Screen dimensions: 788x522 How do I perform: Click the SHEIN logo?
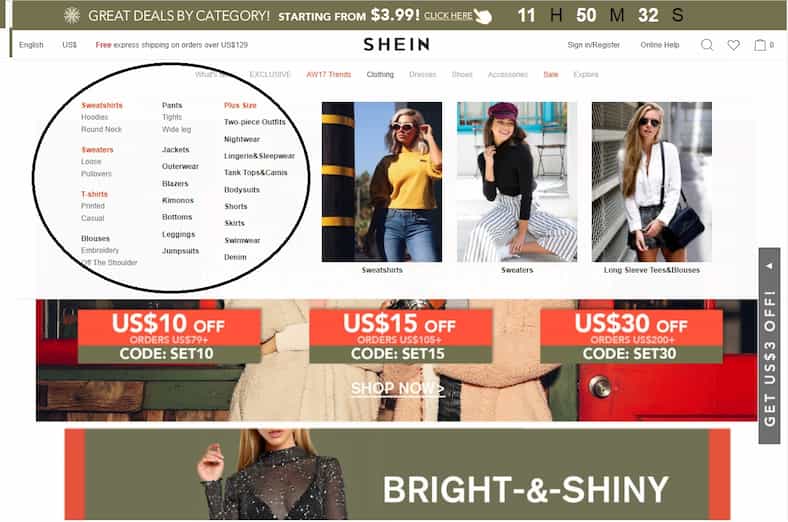[397, 44]
